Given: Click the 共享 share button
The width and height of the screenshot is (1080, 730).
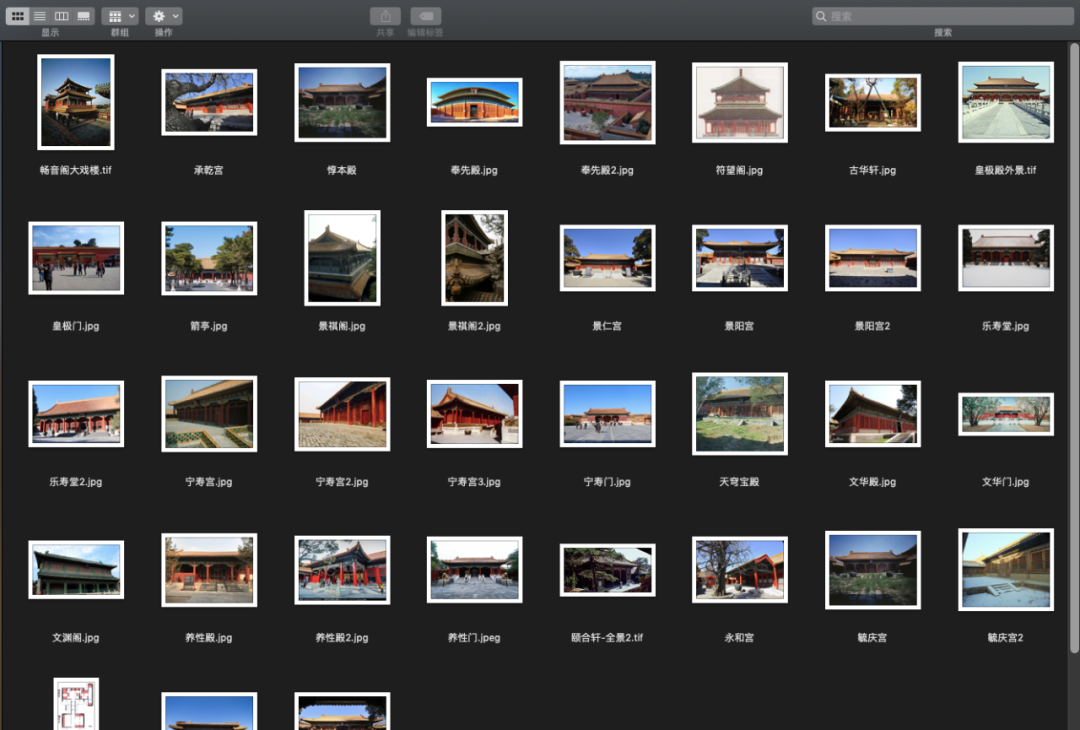Looking at the screenshot, I should coord(385,16).
